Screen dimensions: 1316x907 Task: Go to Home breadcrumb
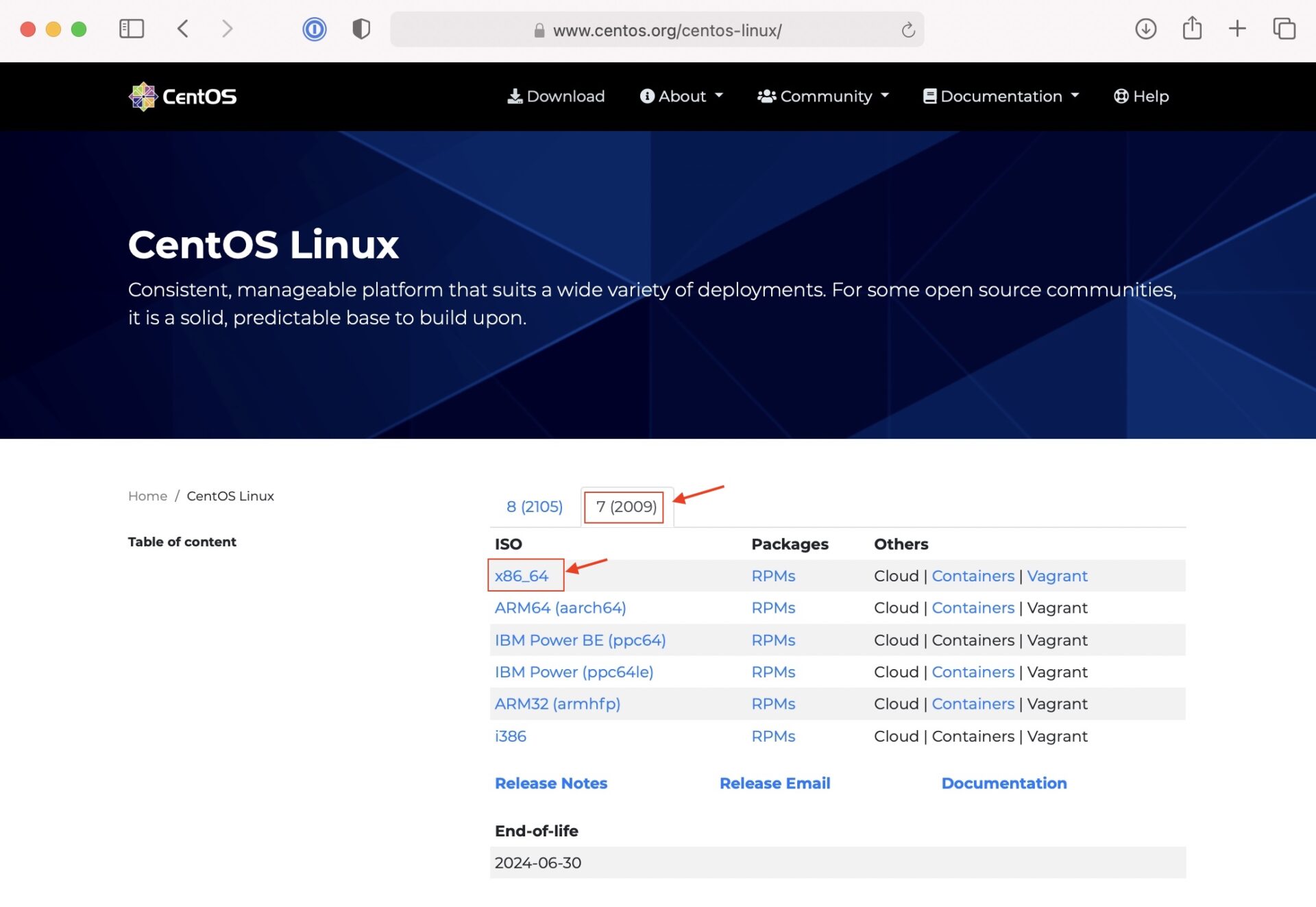pyautogui.click(x=147, y=496)
